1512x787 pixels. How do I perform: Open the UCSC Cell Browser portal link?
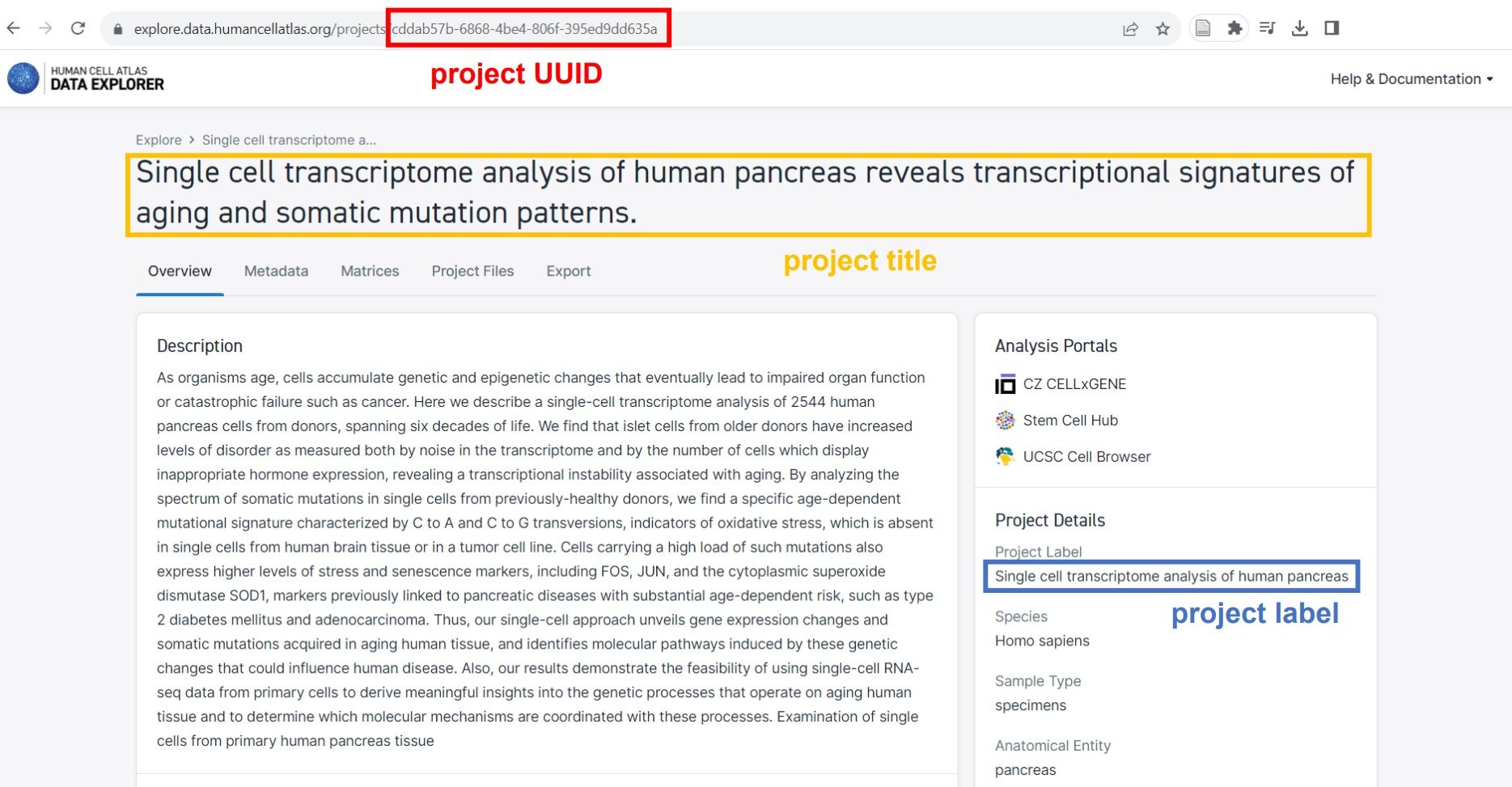tap(1073, 457)
